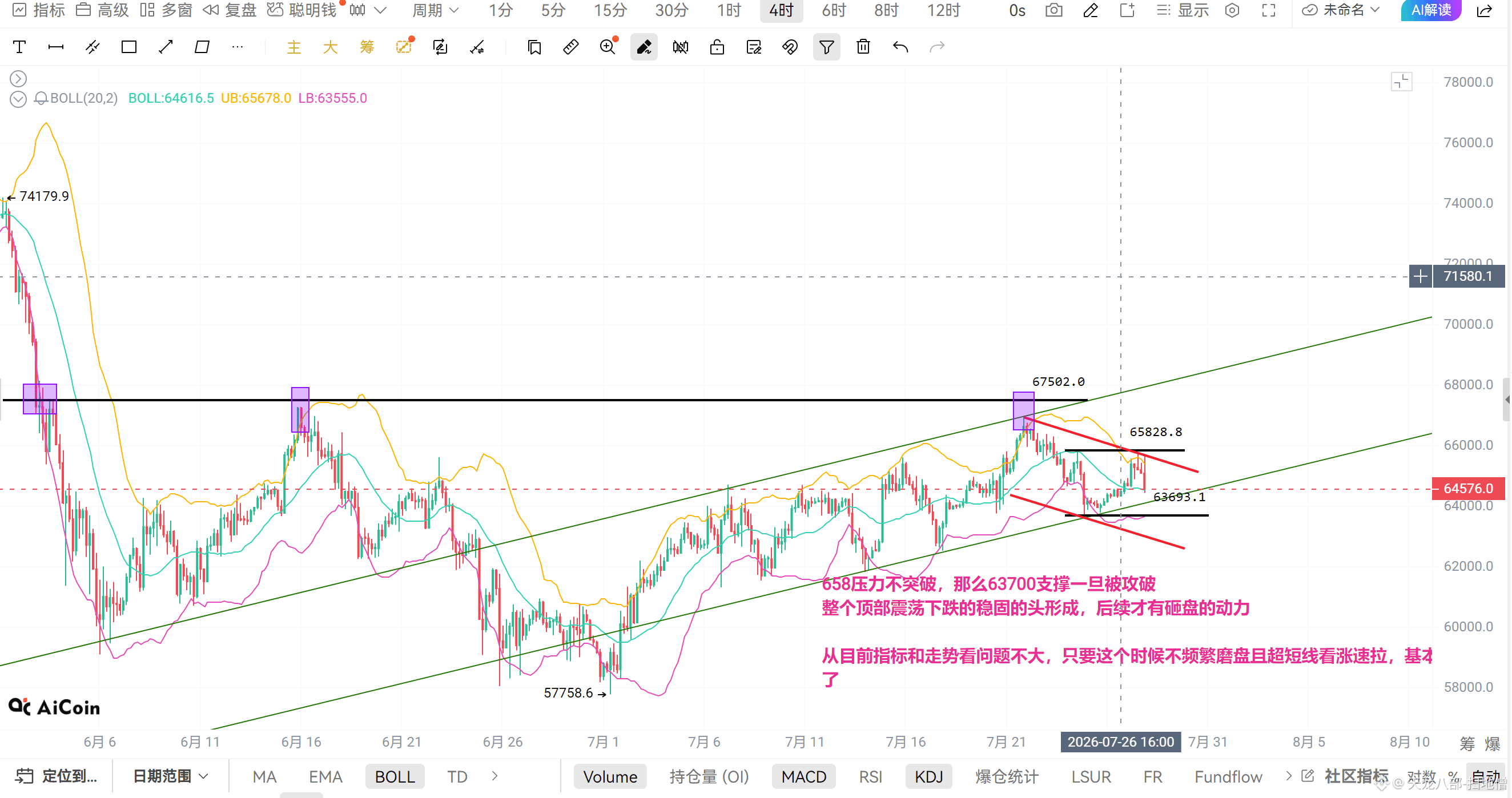The image size is (1512, 798).
Task: Open the candlestick chart type dropdown
Action: click(x=368, y=11)
